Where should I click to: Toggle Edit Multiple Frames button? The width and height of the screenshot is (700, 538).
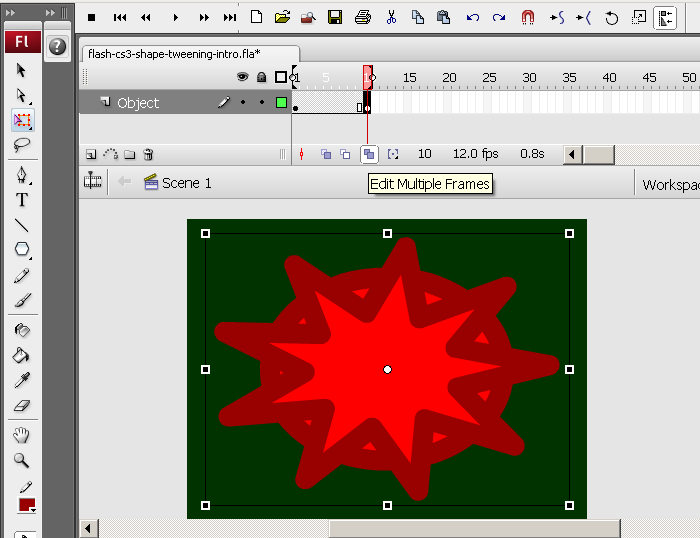click(x=369, y=154)
